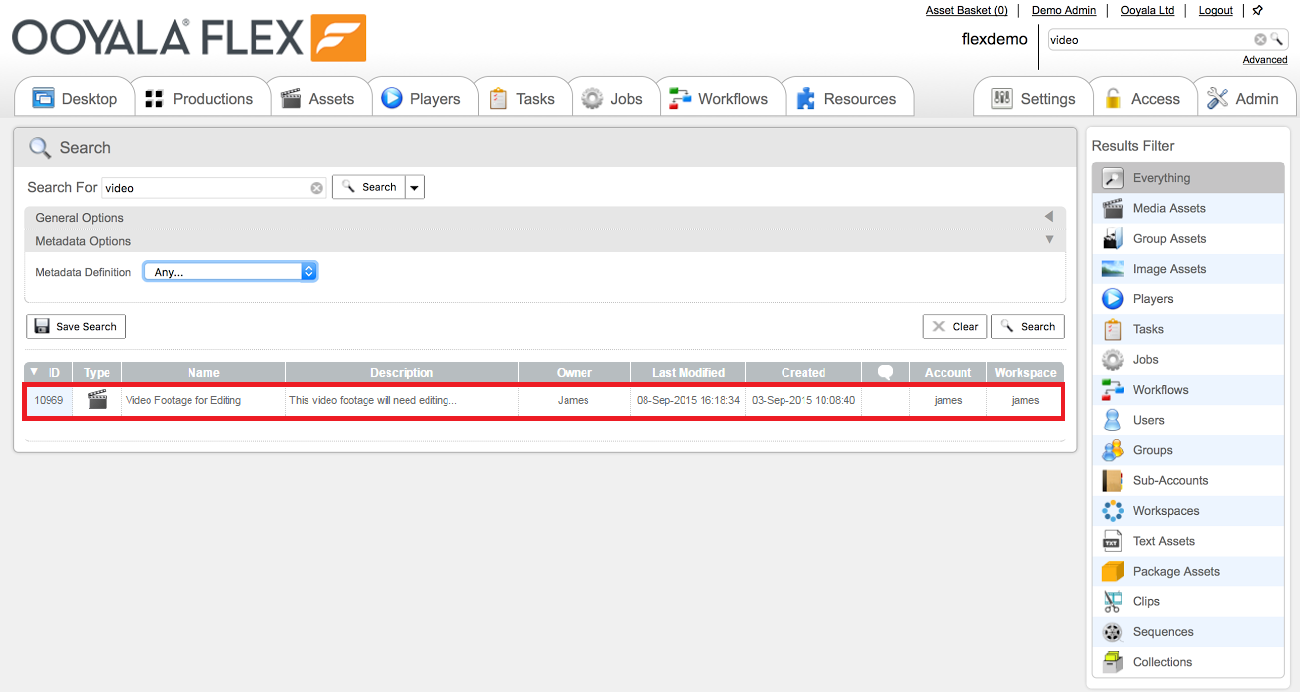
Task: Collapse the Metadata Options section
Action: [1048, 240]
